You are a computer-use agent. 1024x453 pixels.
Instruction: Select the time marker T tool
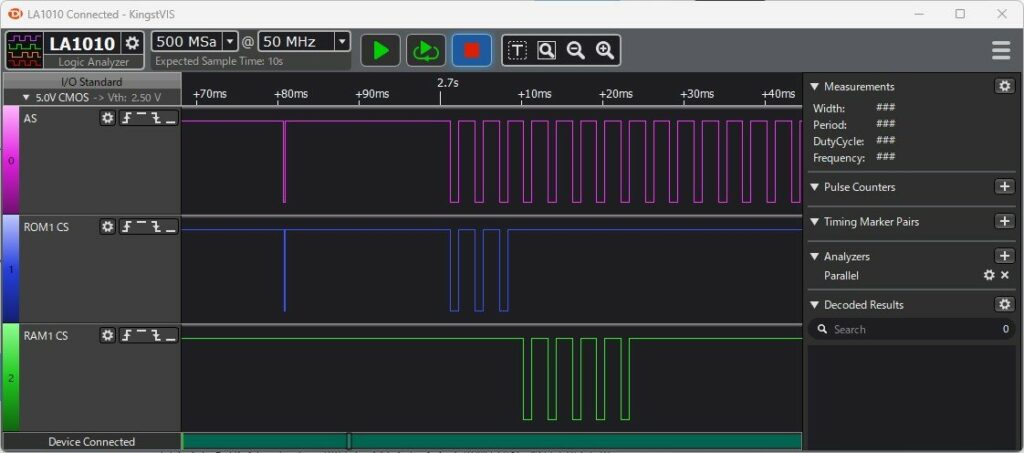point(517,50)
